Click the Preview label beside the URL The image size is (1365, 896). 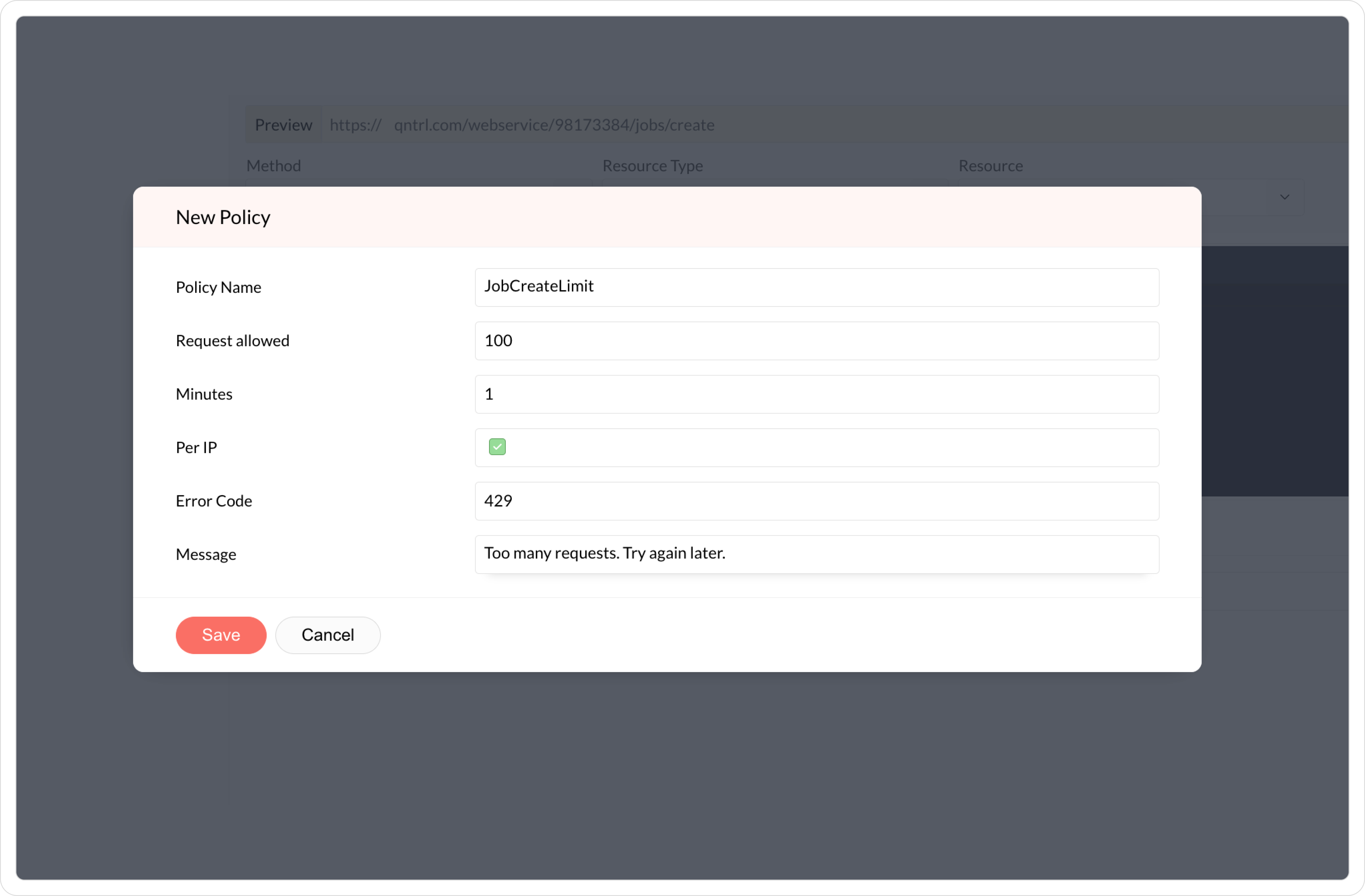coord(283,125)
